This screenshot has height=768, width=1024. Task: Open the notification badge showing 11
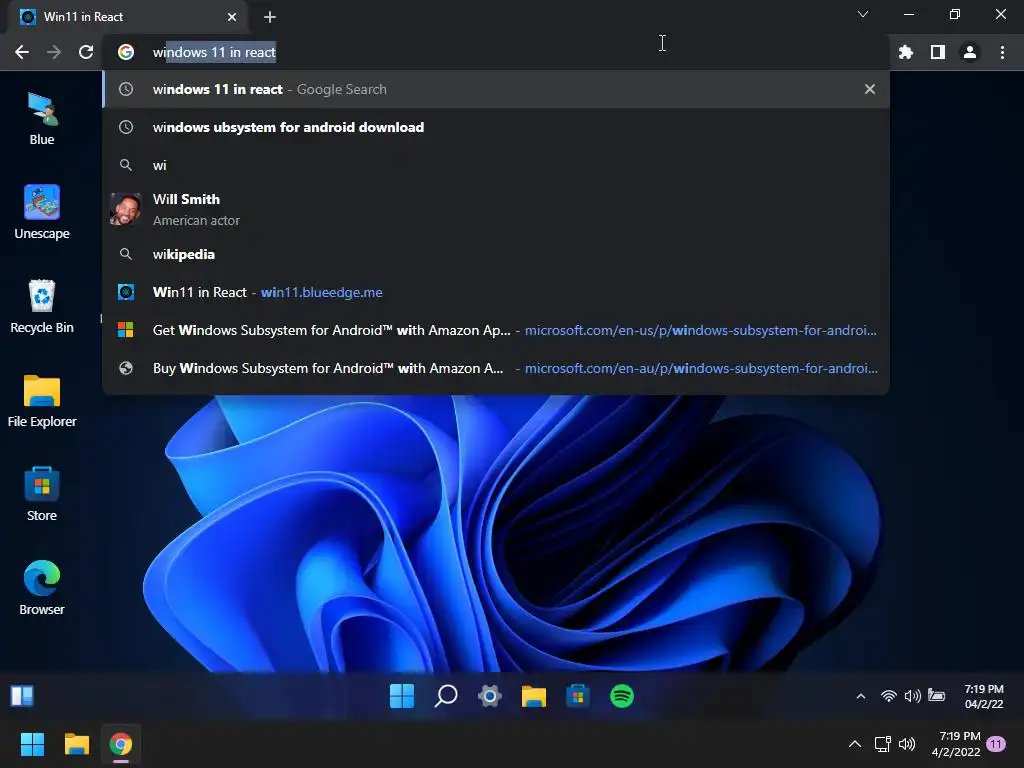pyautogui.click(x=996, y=744)
